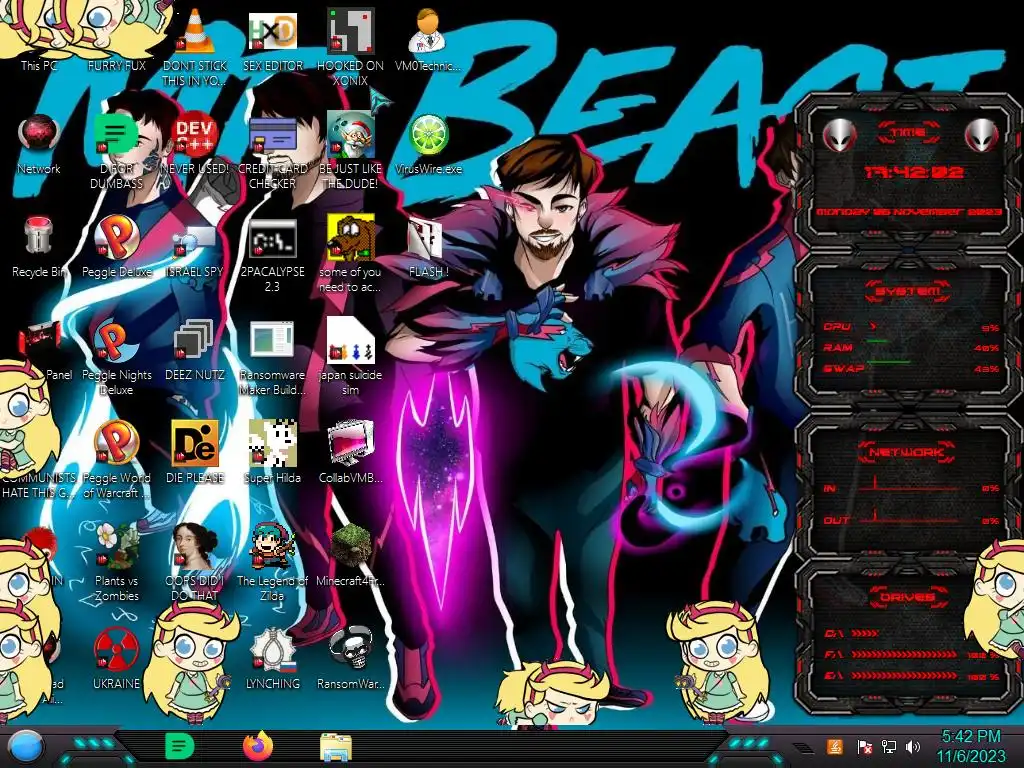The height and width of the screenshot is (768, 1024).
Task: Launch VirusWire.exe lime icon
Action: click(428, 135)
